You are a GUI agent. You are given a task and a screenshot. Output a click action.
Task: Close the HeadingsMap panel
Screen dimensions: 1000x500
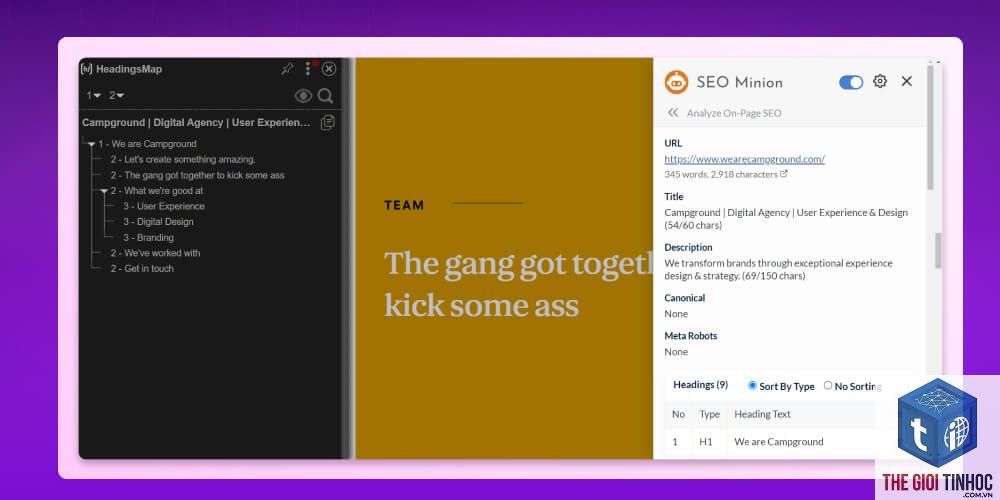point(328,69)
